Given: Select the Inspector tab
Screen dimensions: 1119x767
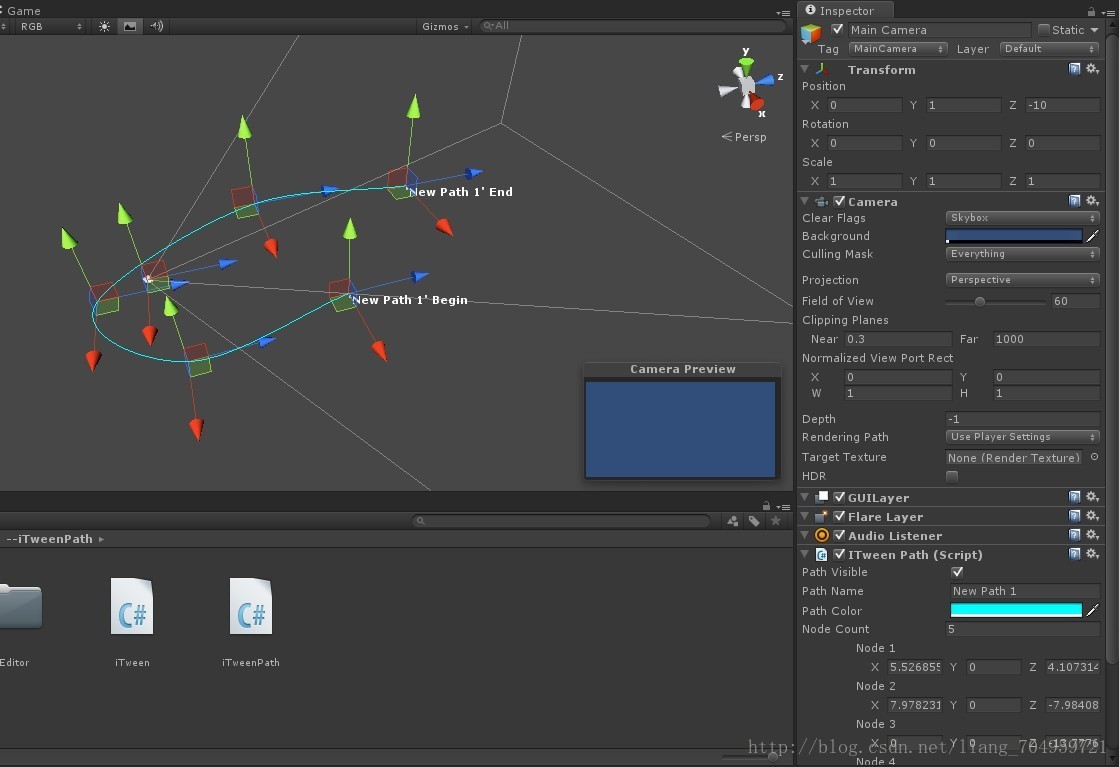Looking at the screenshot, I should pyautogui.click(x=846, y=11).
